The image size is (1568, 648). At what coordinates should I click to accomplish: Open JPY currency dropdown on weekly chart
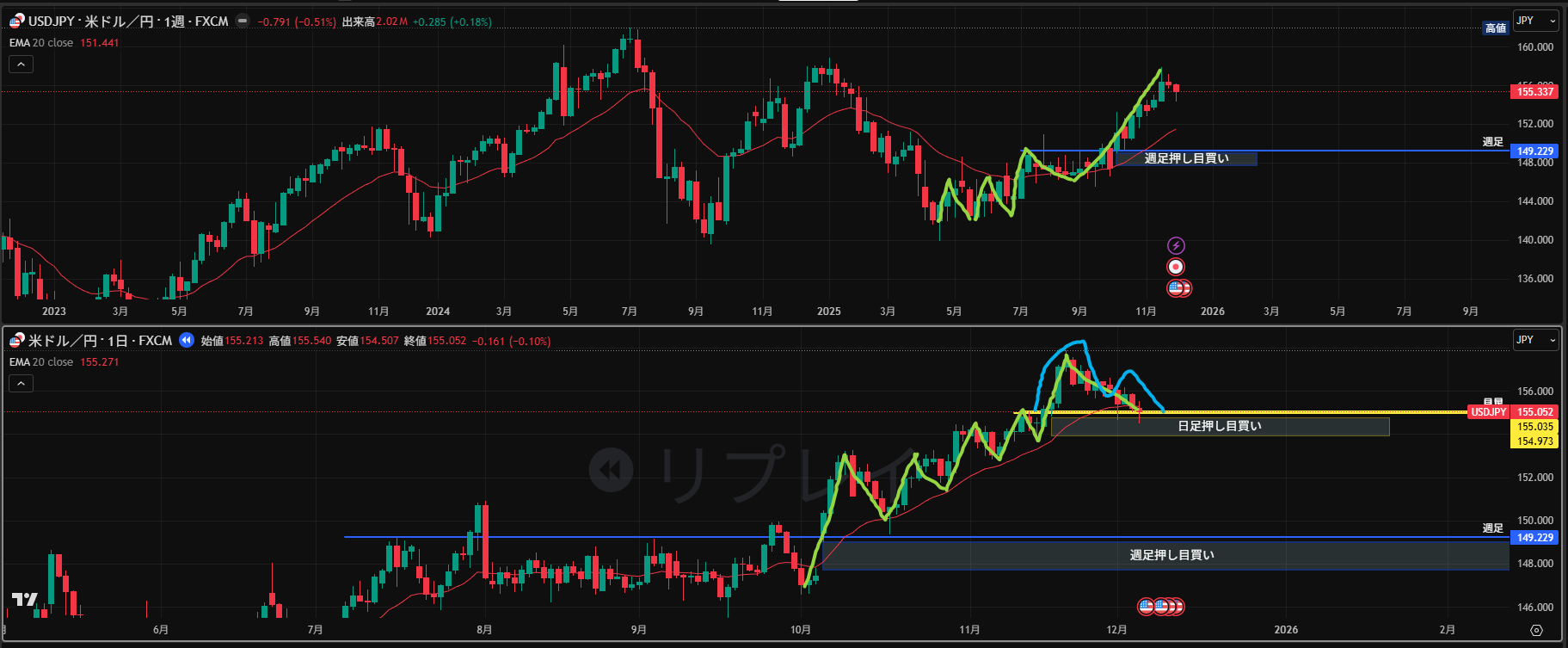pos(1535,21)
